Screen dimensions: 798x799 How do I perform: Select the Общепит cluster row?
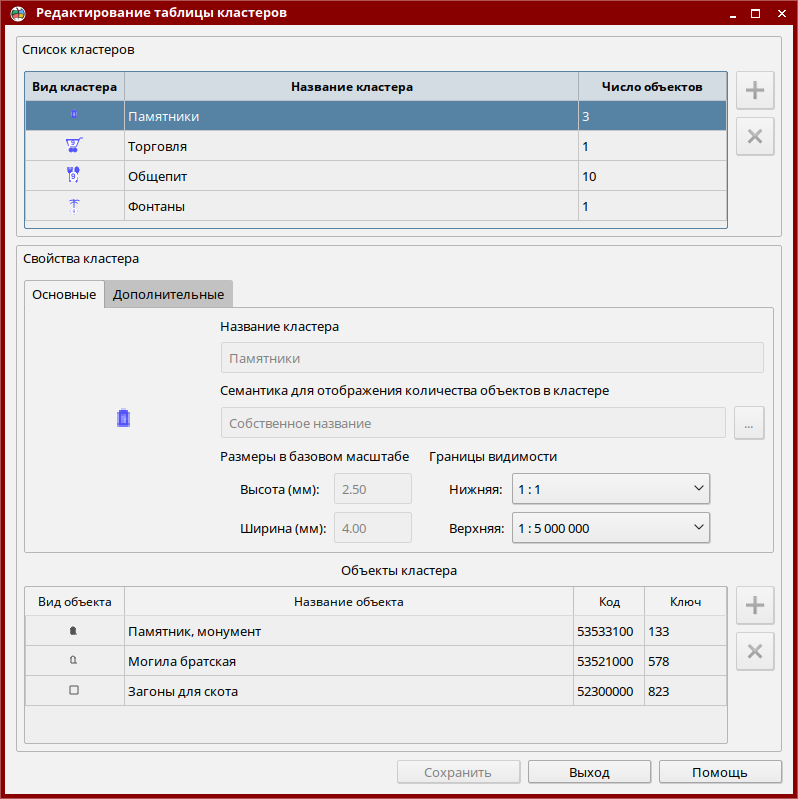tap(376, 176)
